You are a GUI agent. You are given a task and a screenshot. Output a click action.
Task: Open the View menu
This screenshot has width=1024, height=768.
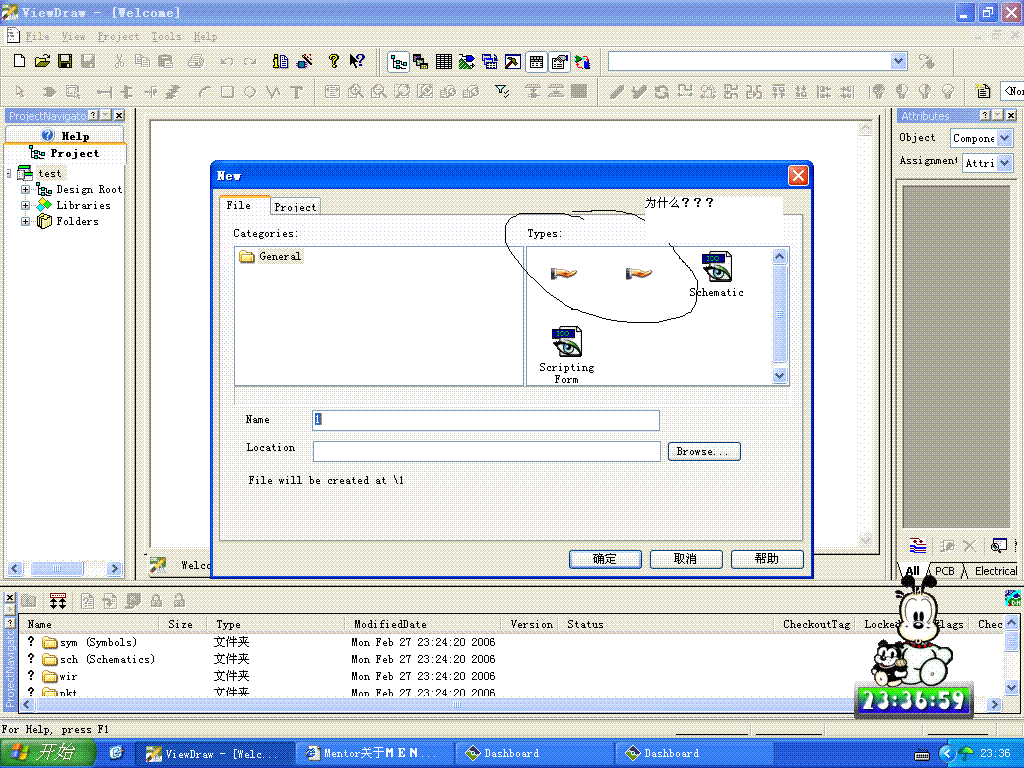73,37
